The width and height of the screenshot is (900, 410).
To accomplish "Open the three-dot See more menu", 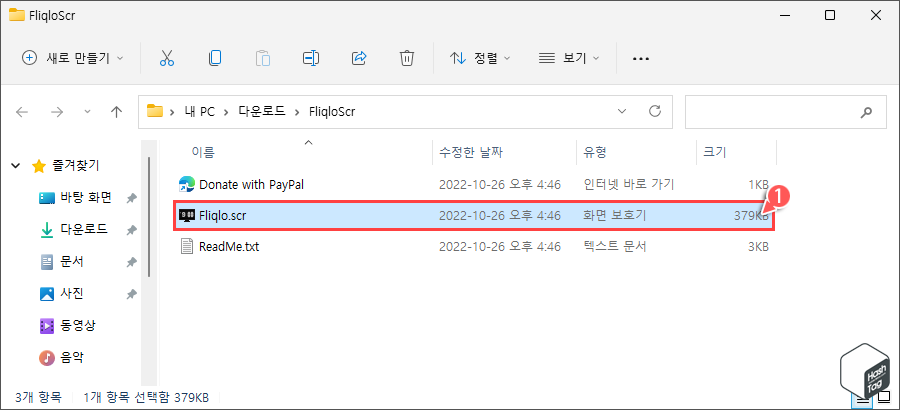I will pyautogui.click(x=640, y=59).
